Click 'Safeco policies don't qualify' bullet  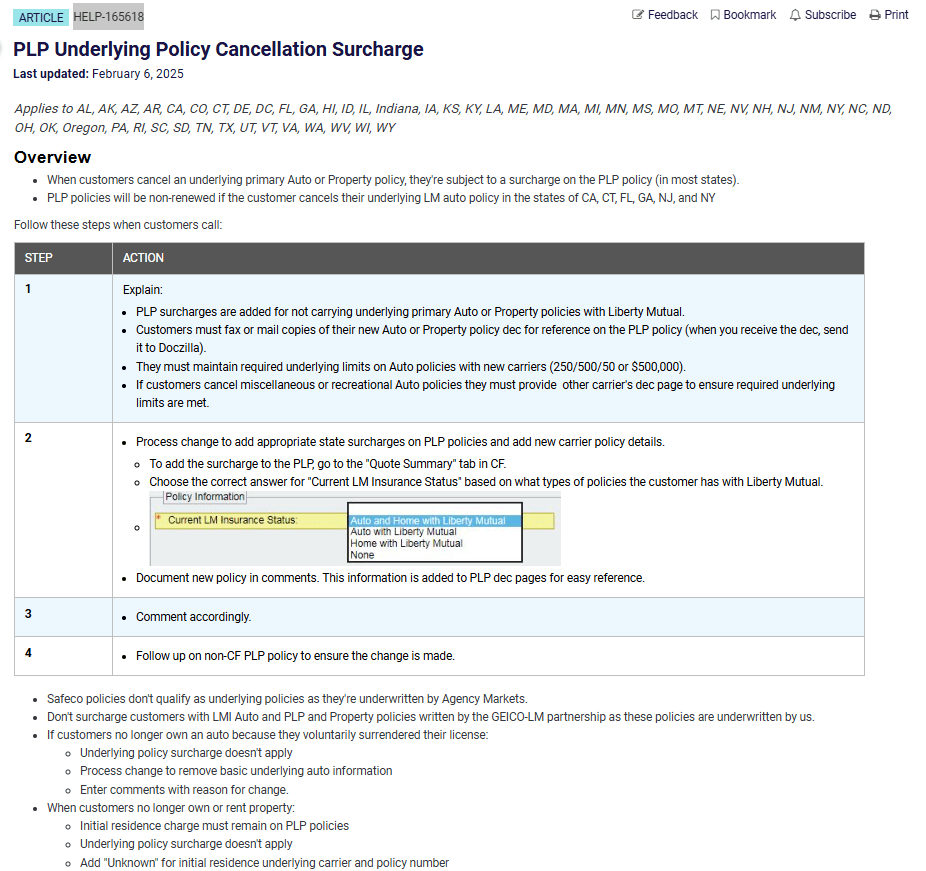[287, 699]
